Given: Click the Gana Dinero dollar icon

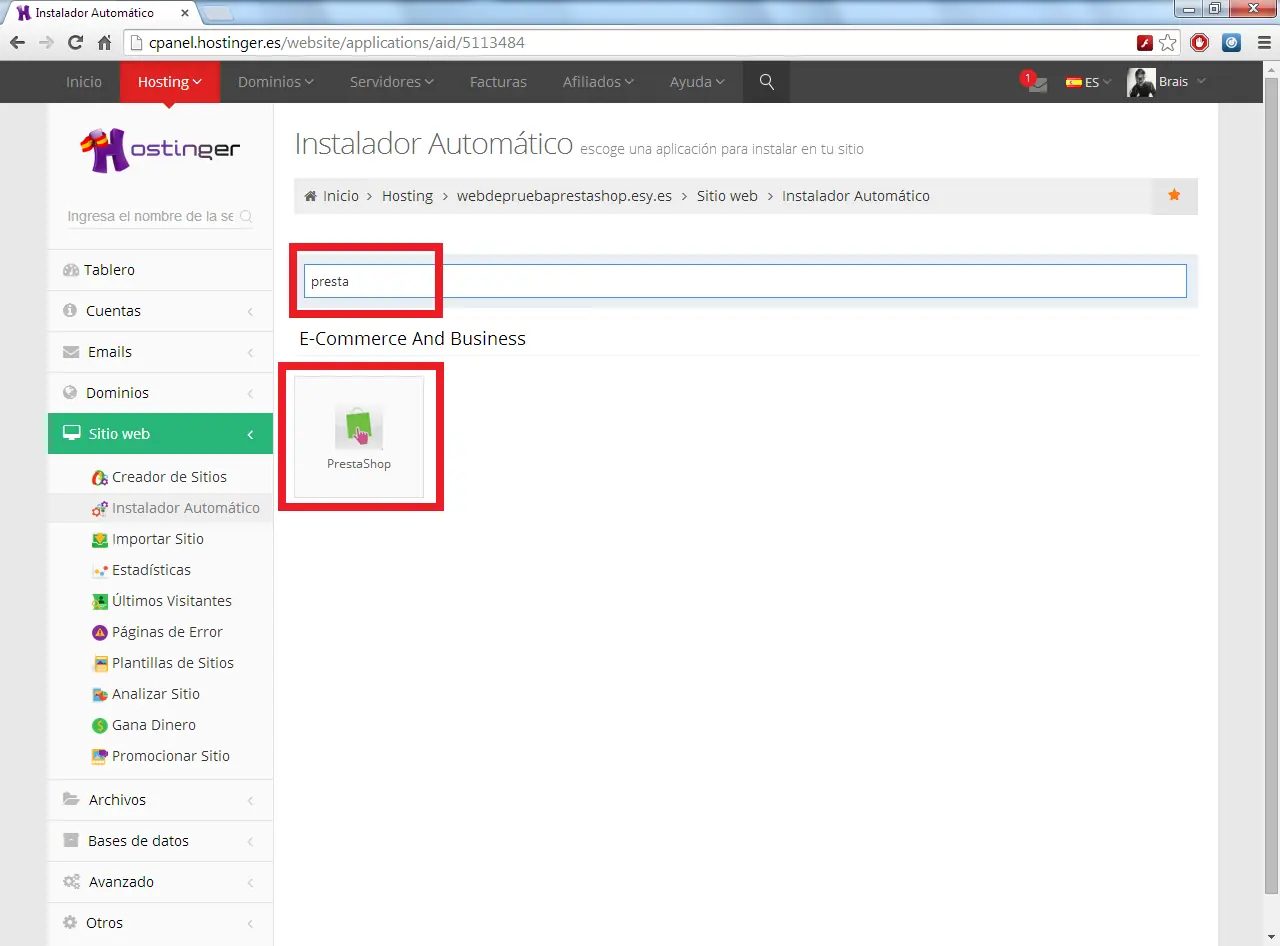Looking at the screenshot, I should tap(99, 725).
